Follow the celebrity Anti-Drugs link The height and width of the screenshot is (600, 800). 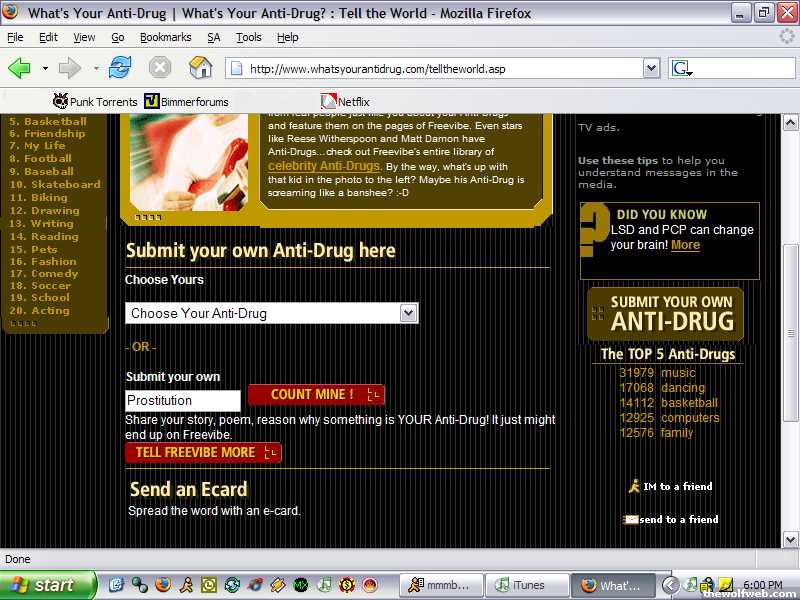coord(324,165)
